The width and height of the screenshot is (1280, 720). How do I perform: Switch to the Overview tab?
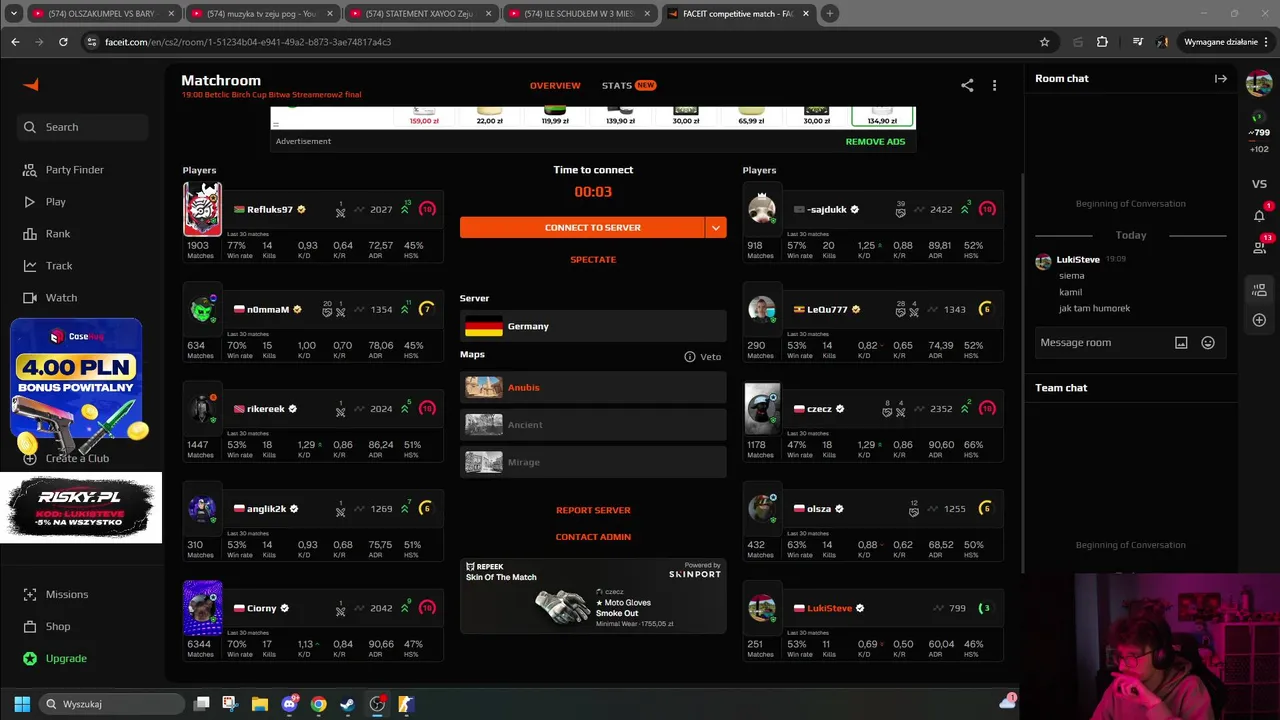tap(555, 86)
